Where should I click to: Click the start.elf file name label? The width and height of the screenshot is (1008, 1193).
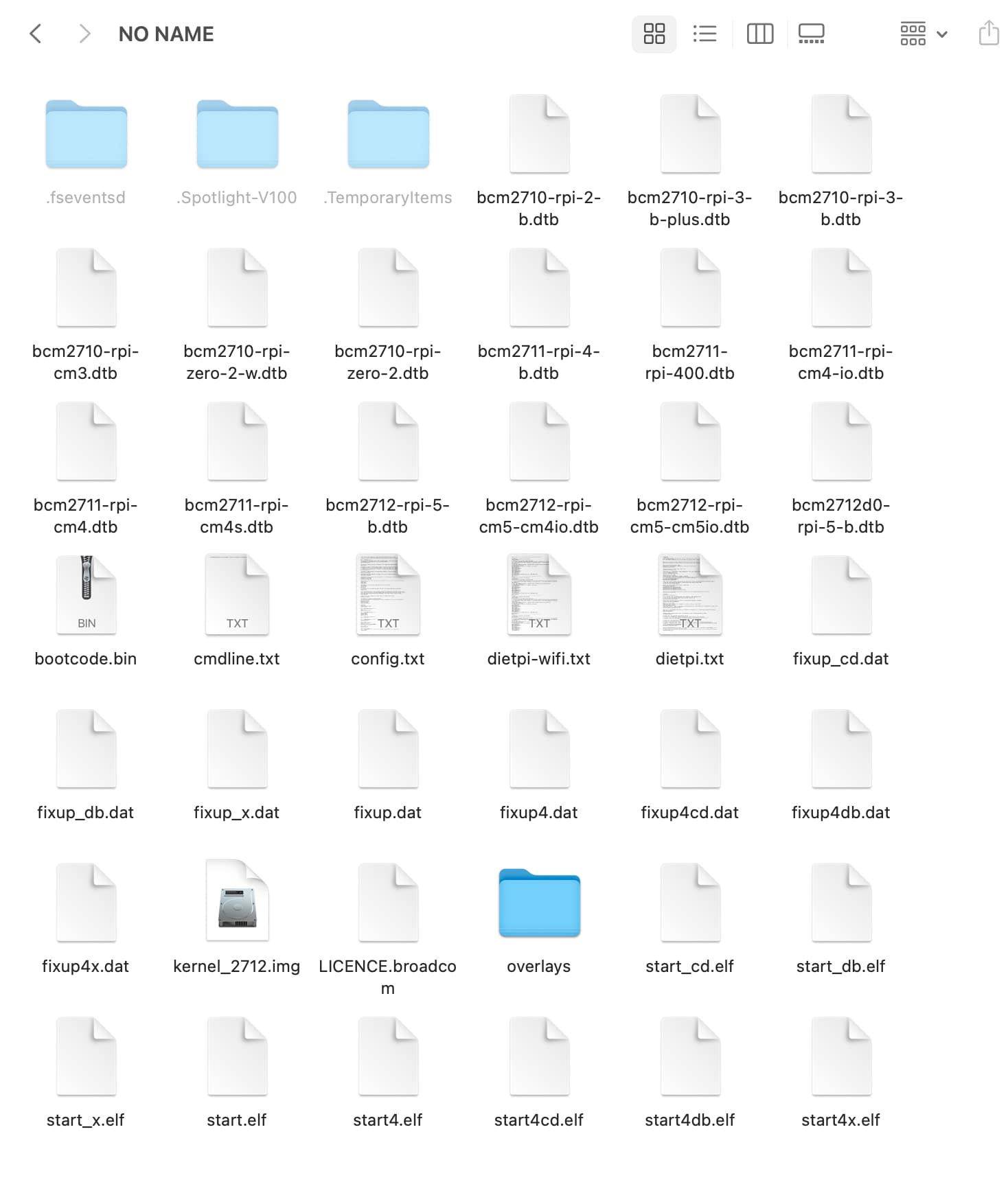(237, 1120)
